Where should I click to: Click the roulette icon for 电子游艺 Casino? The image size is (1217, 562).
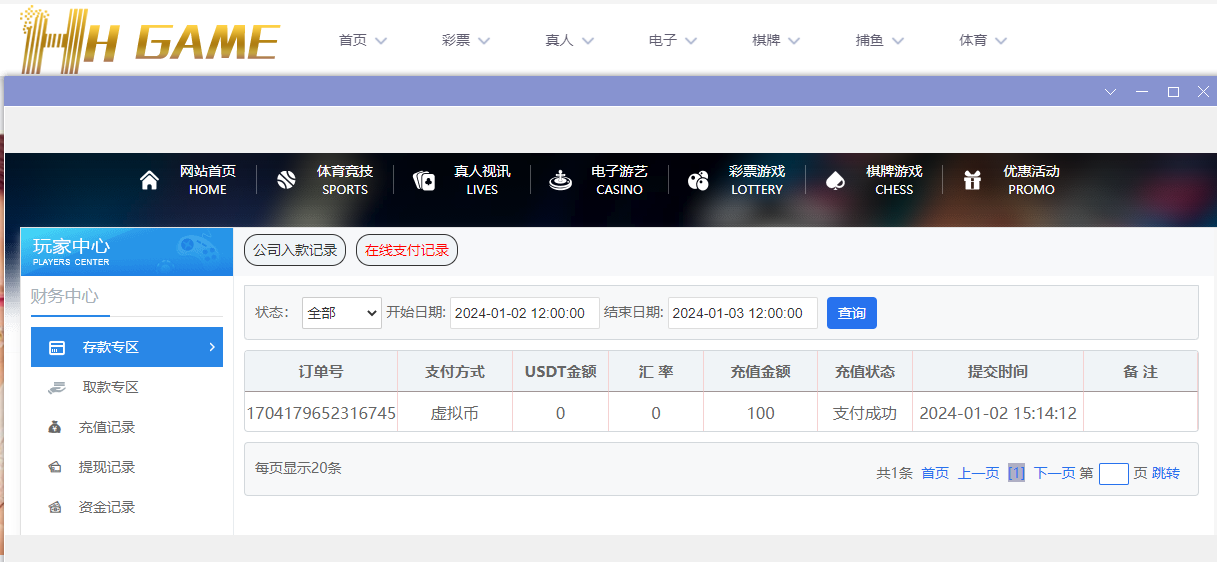[x=561, y=180]
